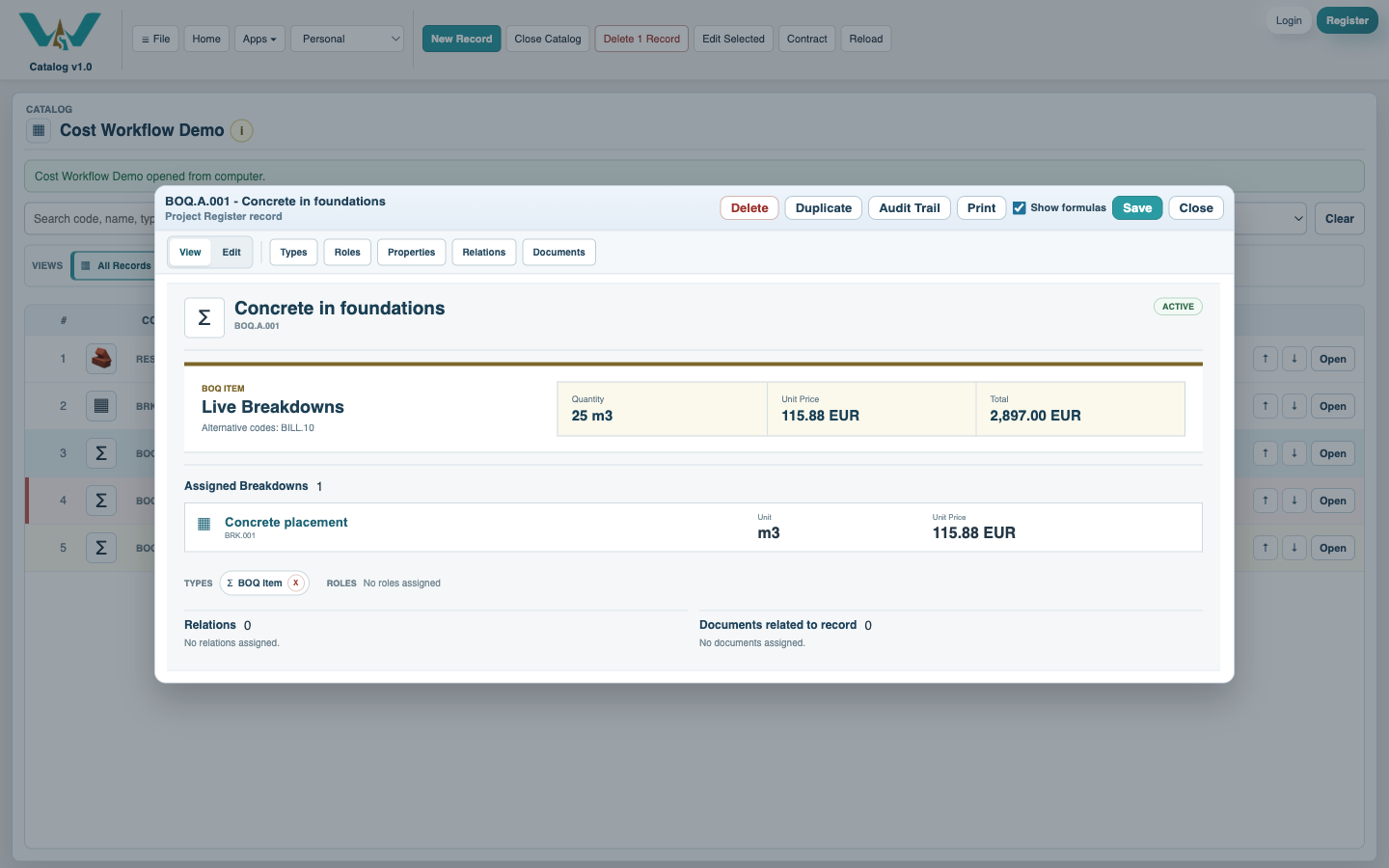1389x868 pixels.
Task: Open the Relations tab
Action: (484, 253)
